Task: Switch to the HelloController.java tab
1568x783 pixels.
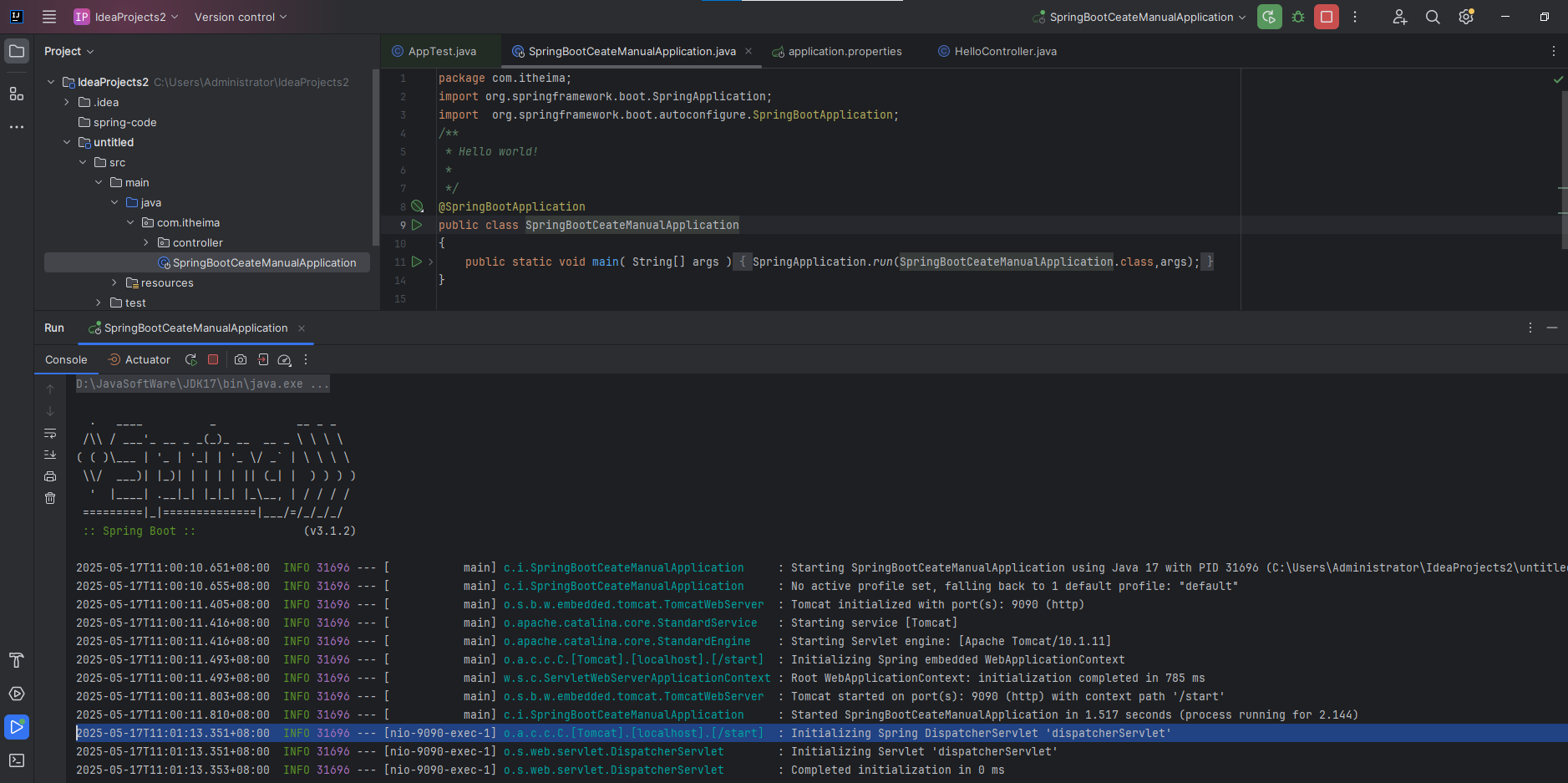Action: 997,51
